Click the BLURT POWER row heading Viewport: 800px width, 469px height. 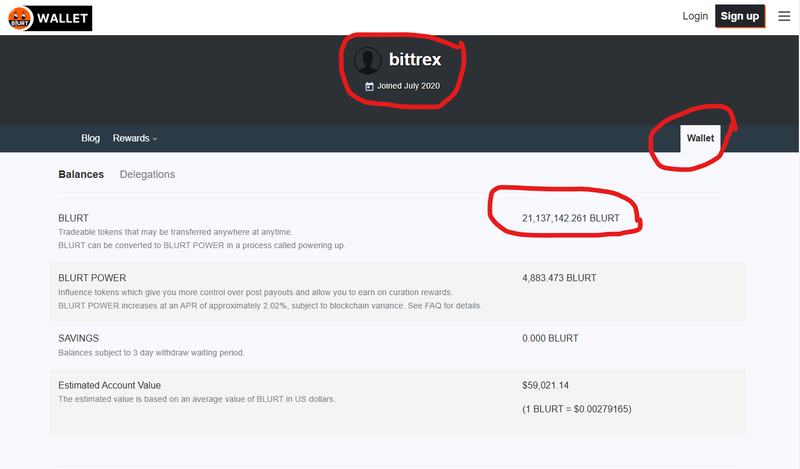coord(92,278)
